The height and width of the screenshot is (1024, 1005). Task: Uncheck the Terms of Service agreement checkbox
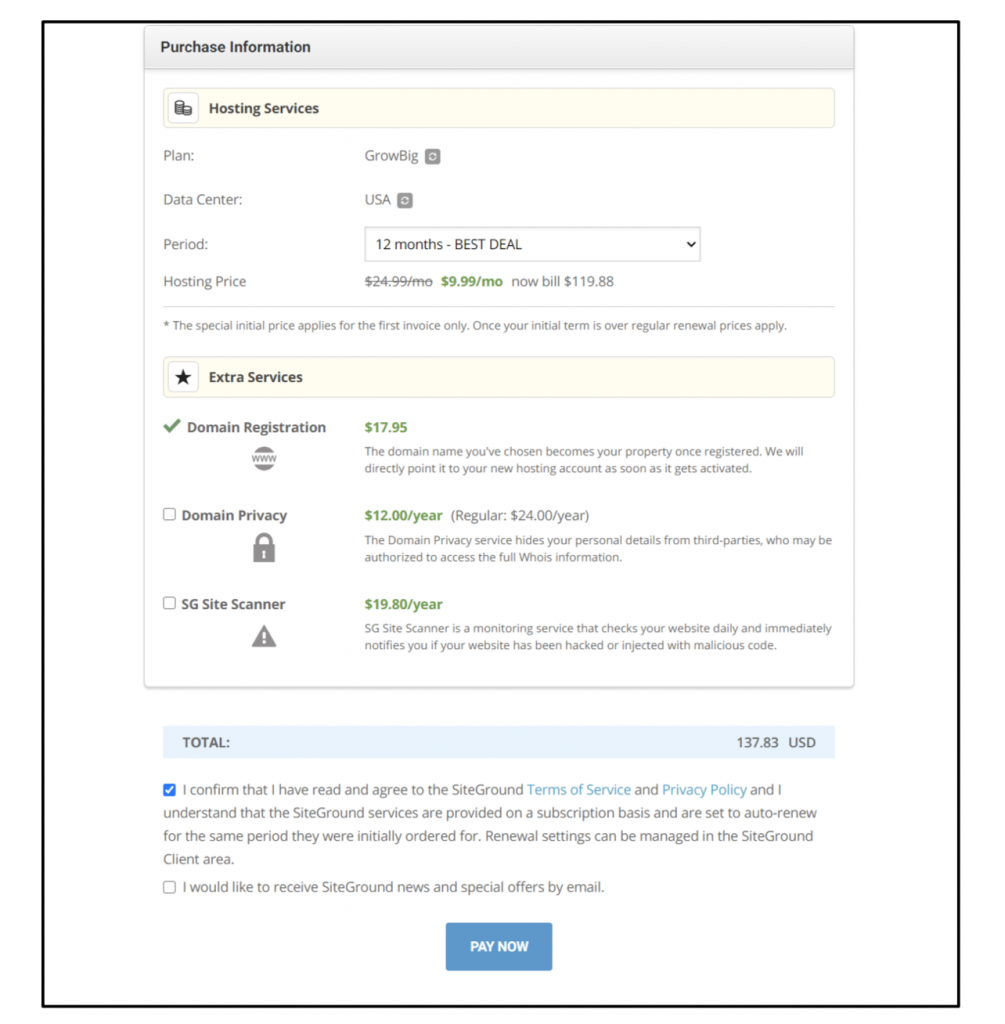[170, 790]
